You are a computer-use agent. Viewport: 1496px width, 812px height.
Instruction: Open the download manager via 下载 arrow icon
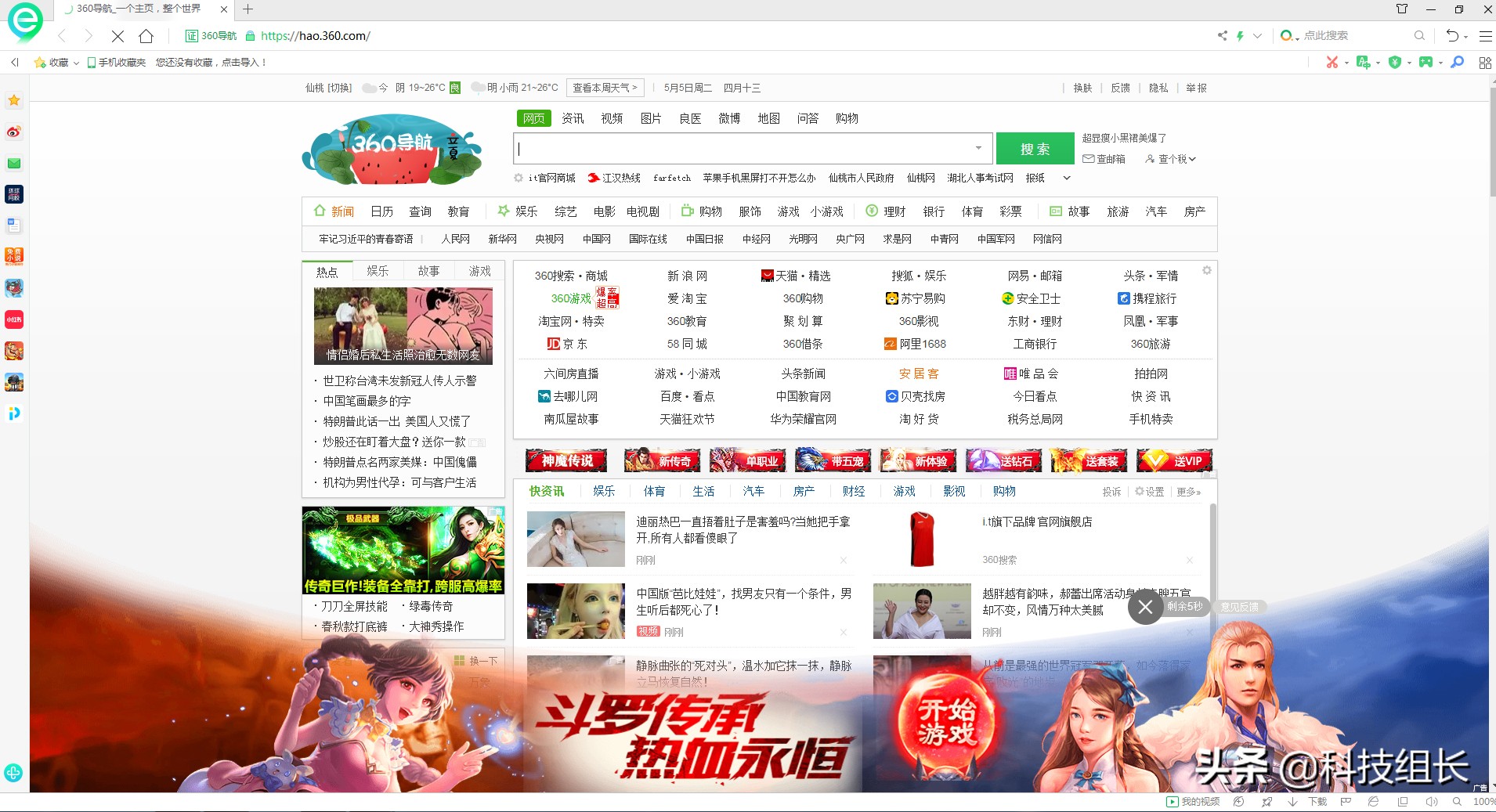coord(1292,801)
